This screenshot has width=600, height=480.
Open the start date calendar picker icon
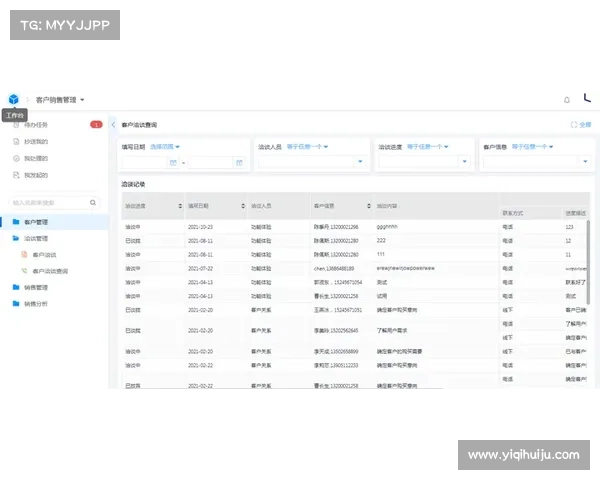click(173, 162)
